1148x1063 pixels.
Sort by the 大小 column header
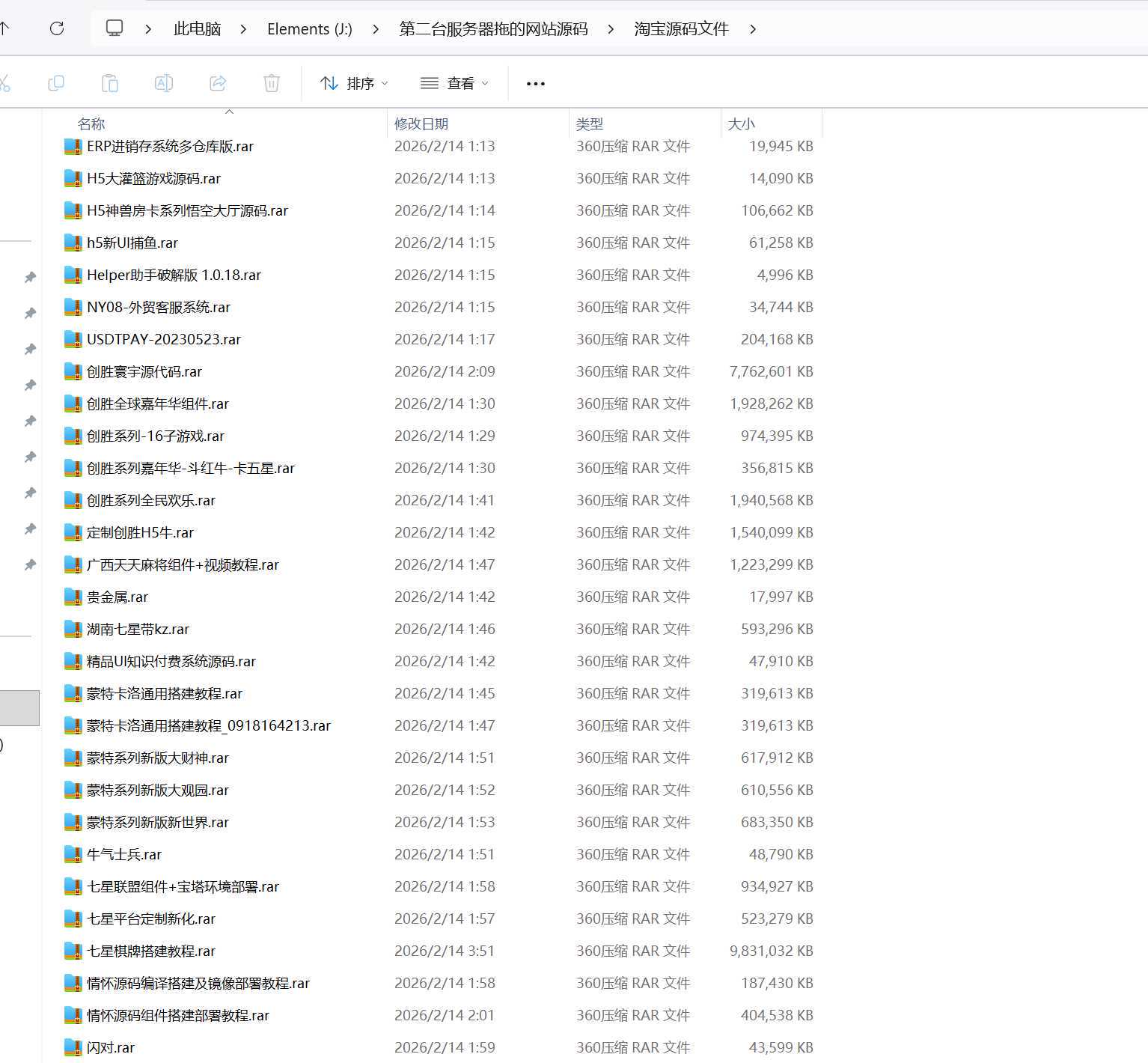(x=742, y=124)
